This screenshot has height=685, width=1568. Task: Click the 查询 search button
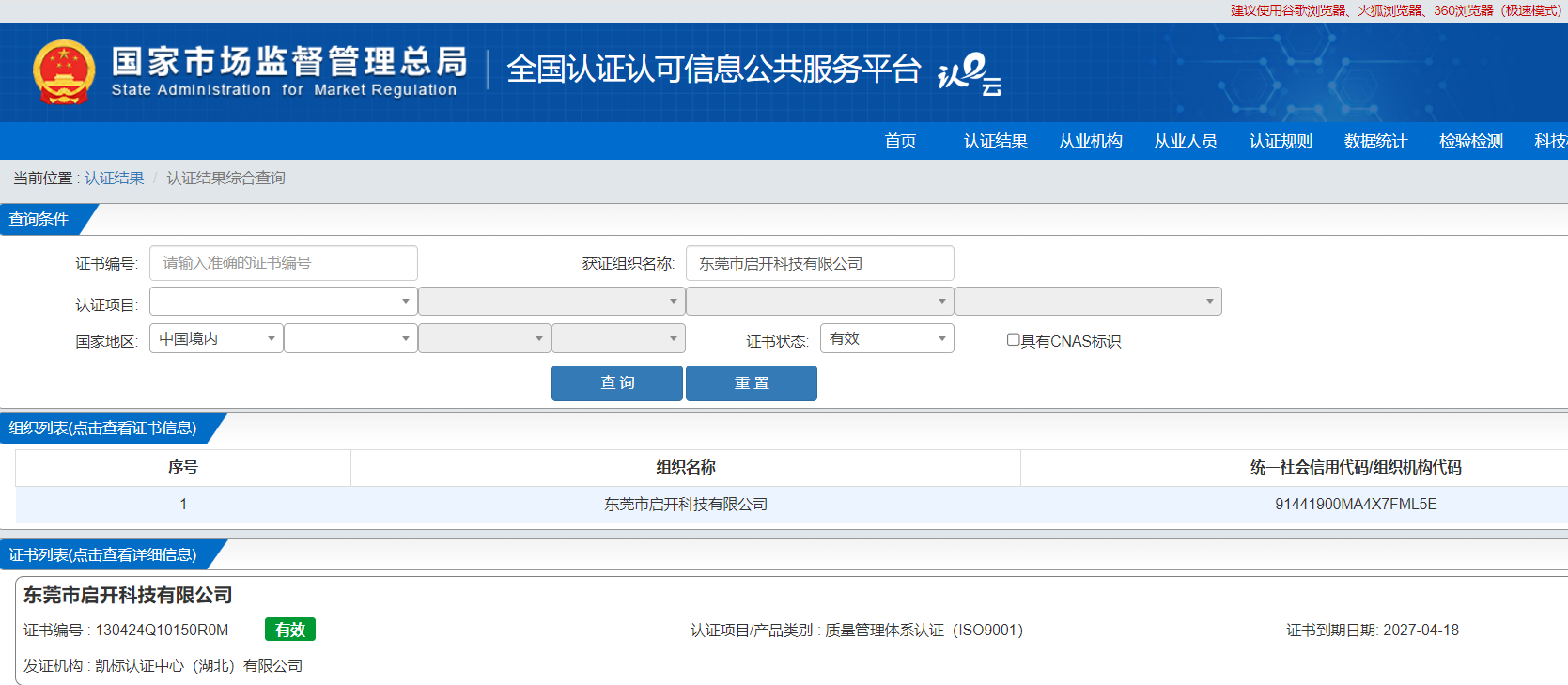coord(617,383)
